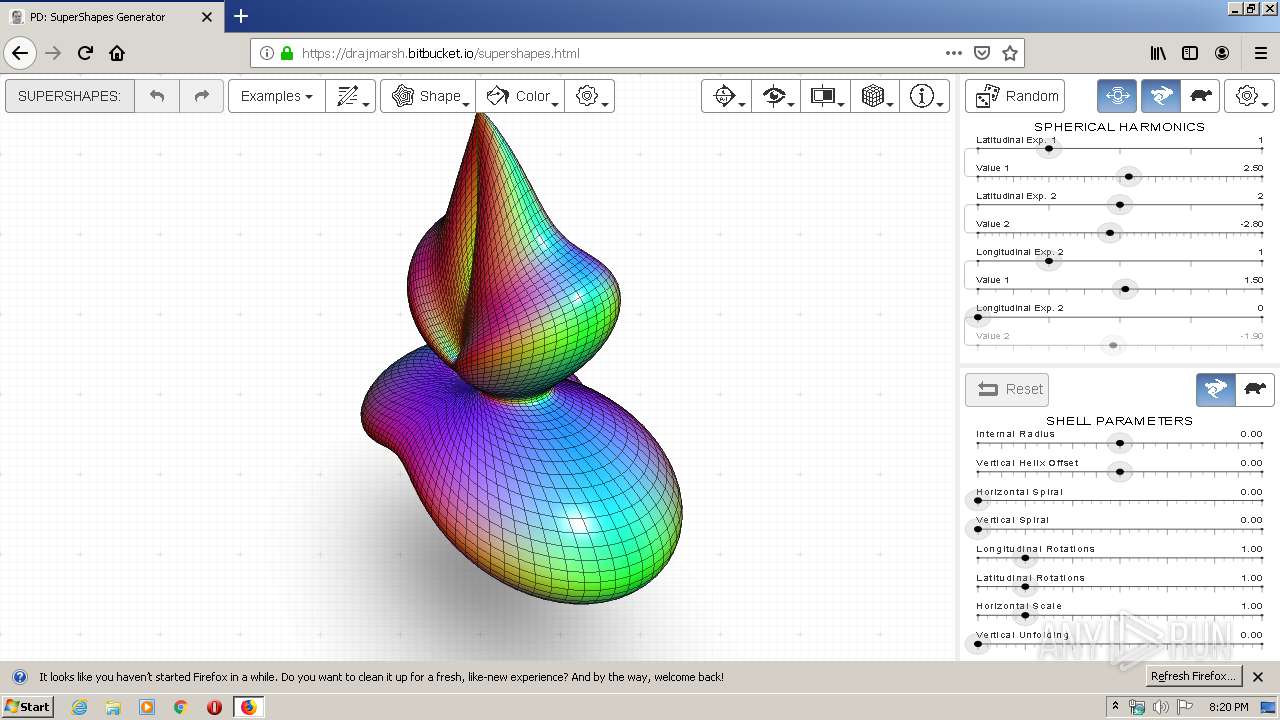Dismiss the Firefox notification bar

tap(1258, 677)
